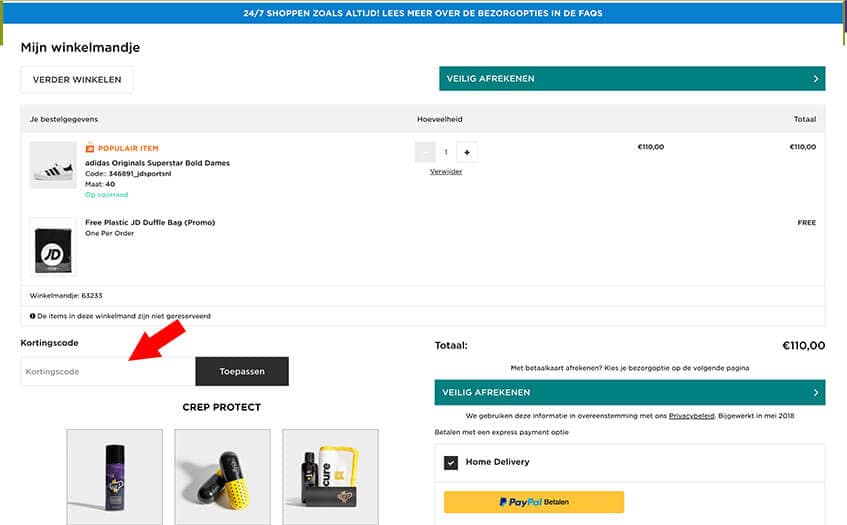Click the top blue FAQ banner
847x525 pixels.
pos(423,13)
